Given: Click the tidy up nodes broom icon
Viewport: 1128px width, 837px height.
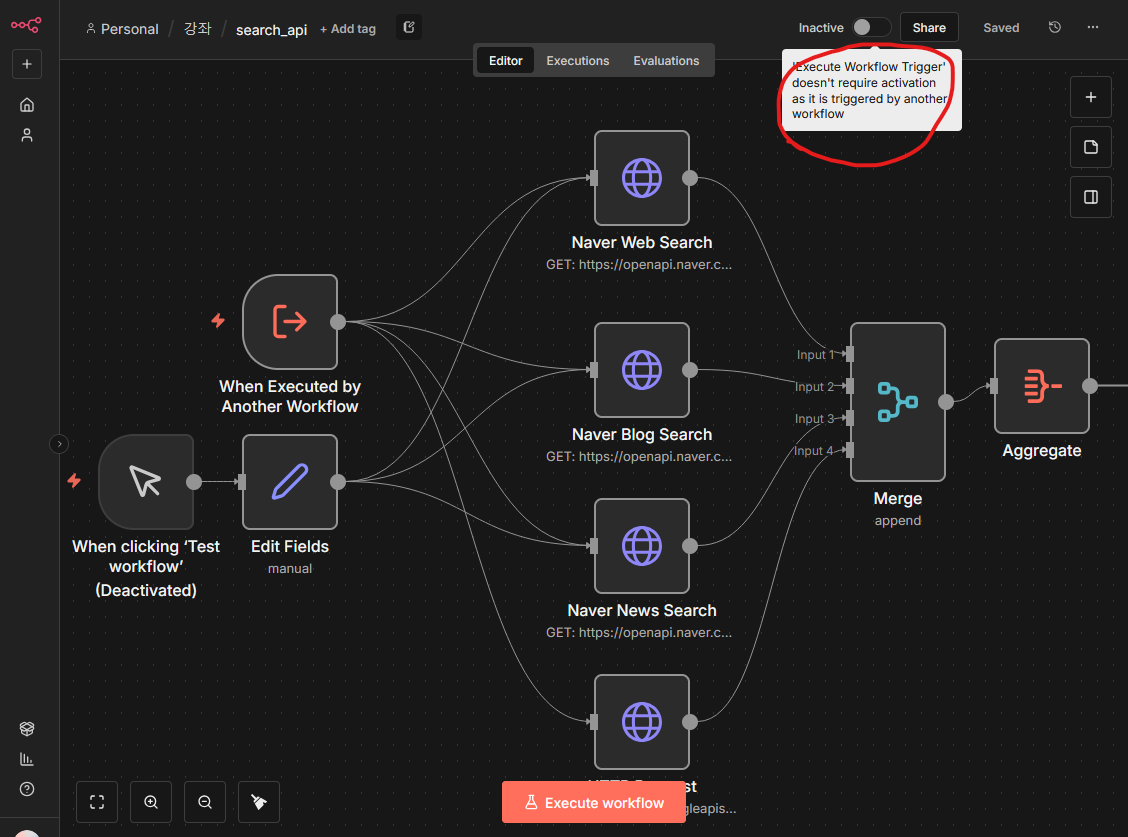Looking at the screenshot, I should click(259, 802).
